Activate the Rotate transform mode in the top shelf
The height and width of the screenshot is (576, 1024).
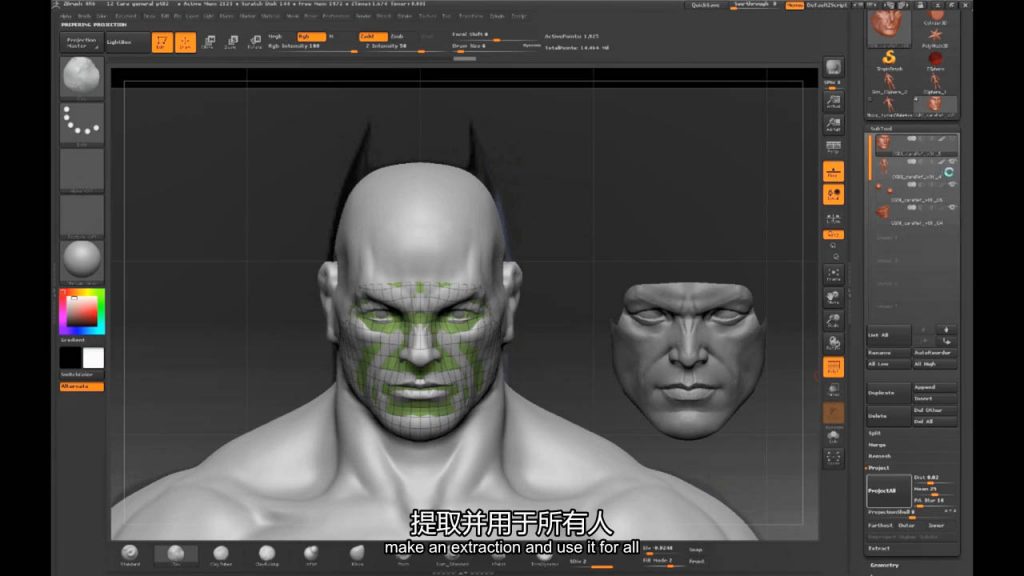[x=254, y=42]
